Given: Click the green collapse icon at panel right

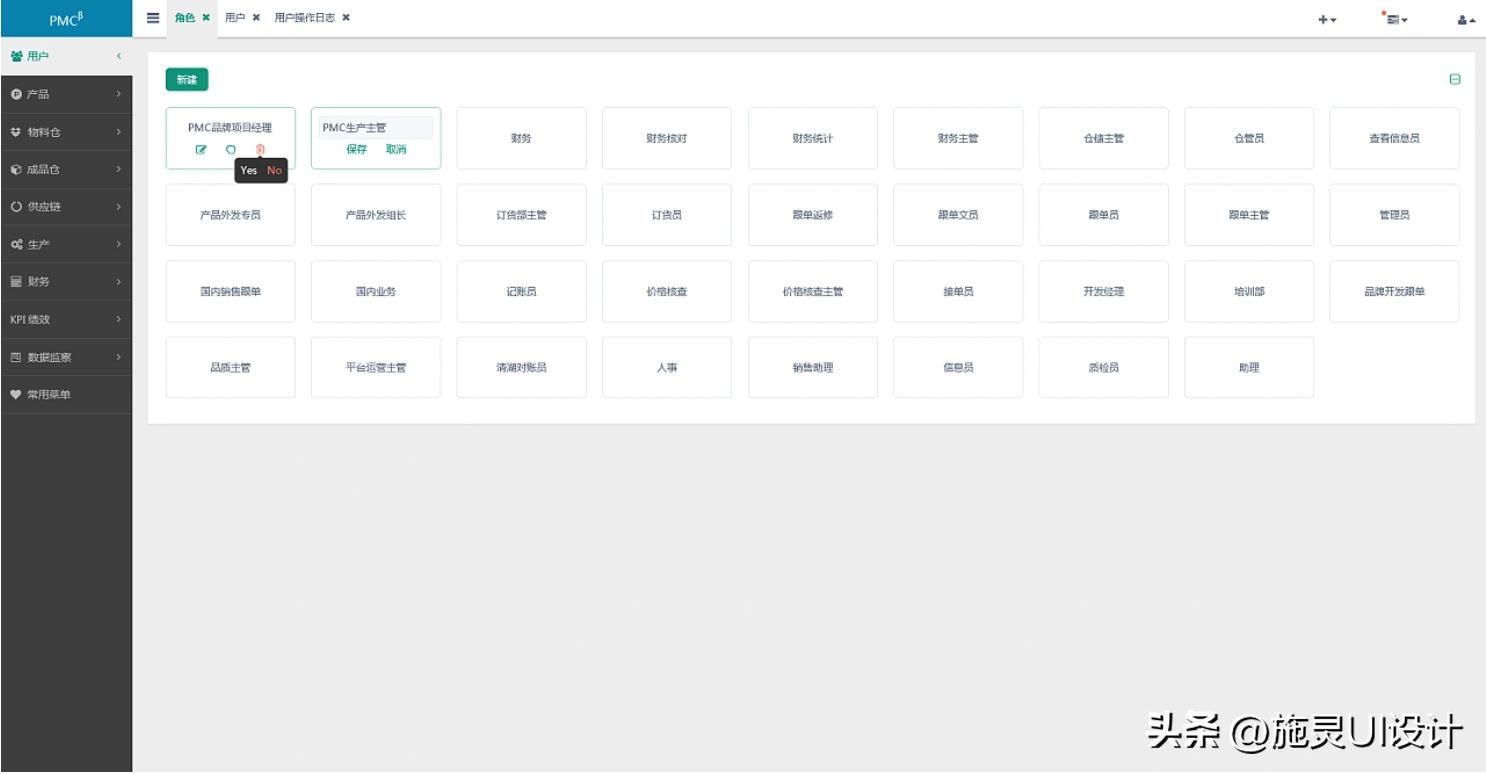Looking at the screenshot, I should [x=1455, y=79].
